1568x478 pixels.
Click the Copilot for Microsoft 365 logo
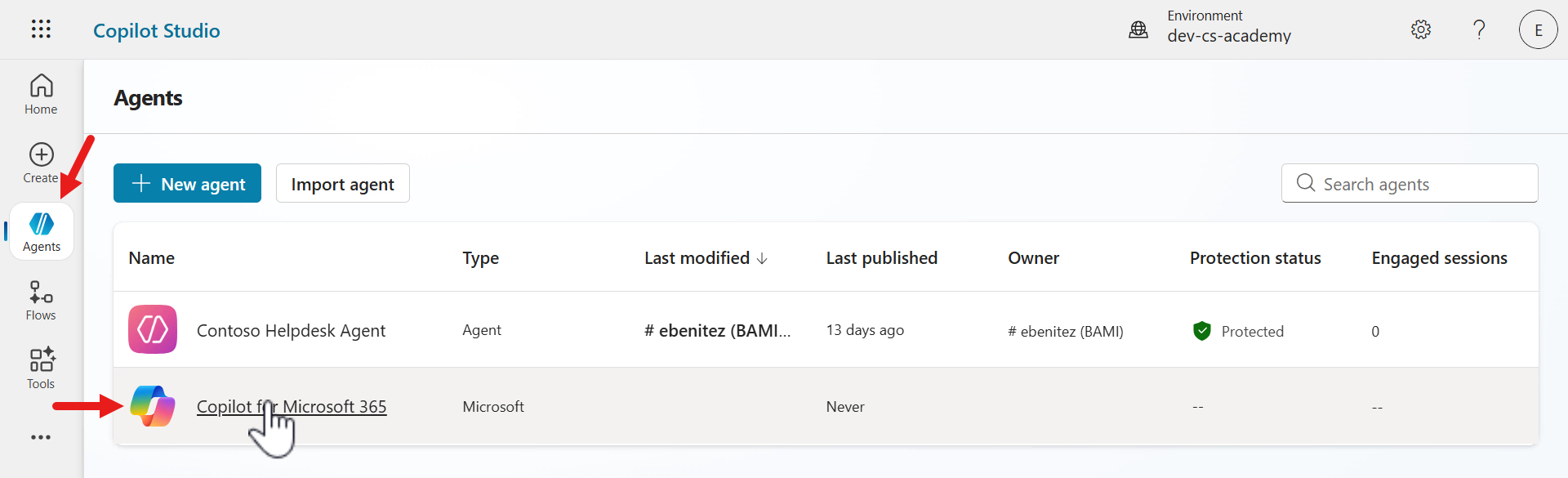pos(153,405)
